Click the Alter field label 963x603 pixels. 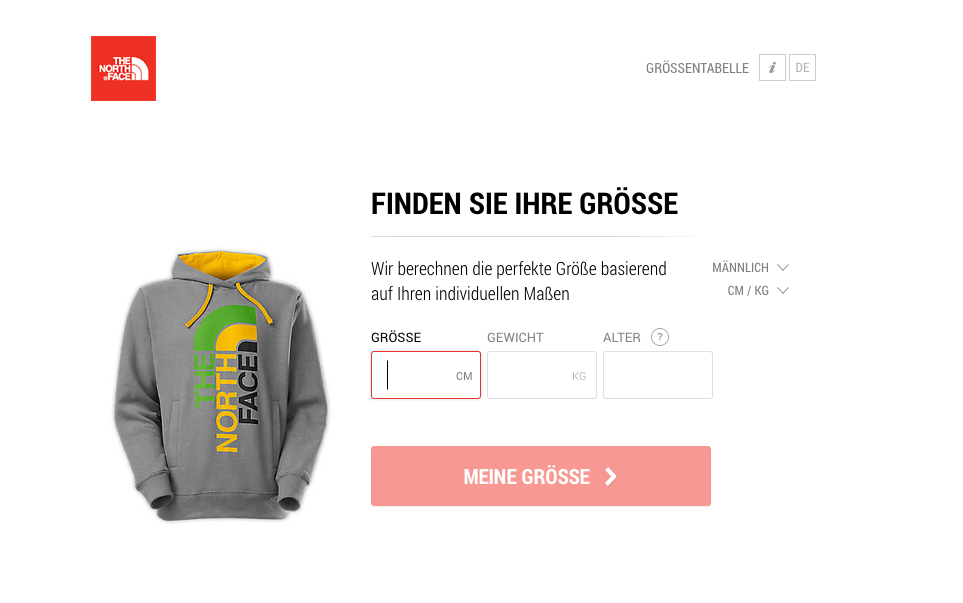click(x=622, y=338)
